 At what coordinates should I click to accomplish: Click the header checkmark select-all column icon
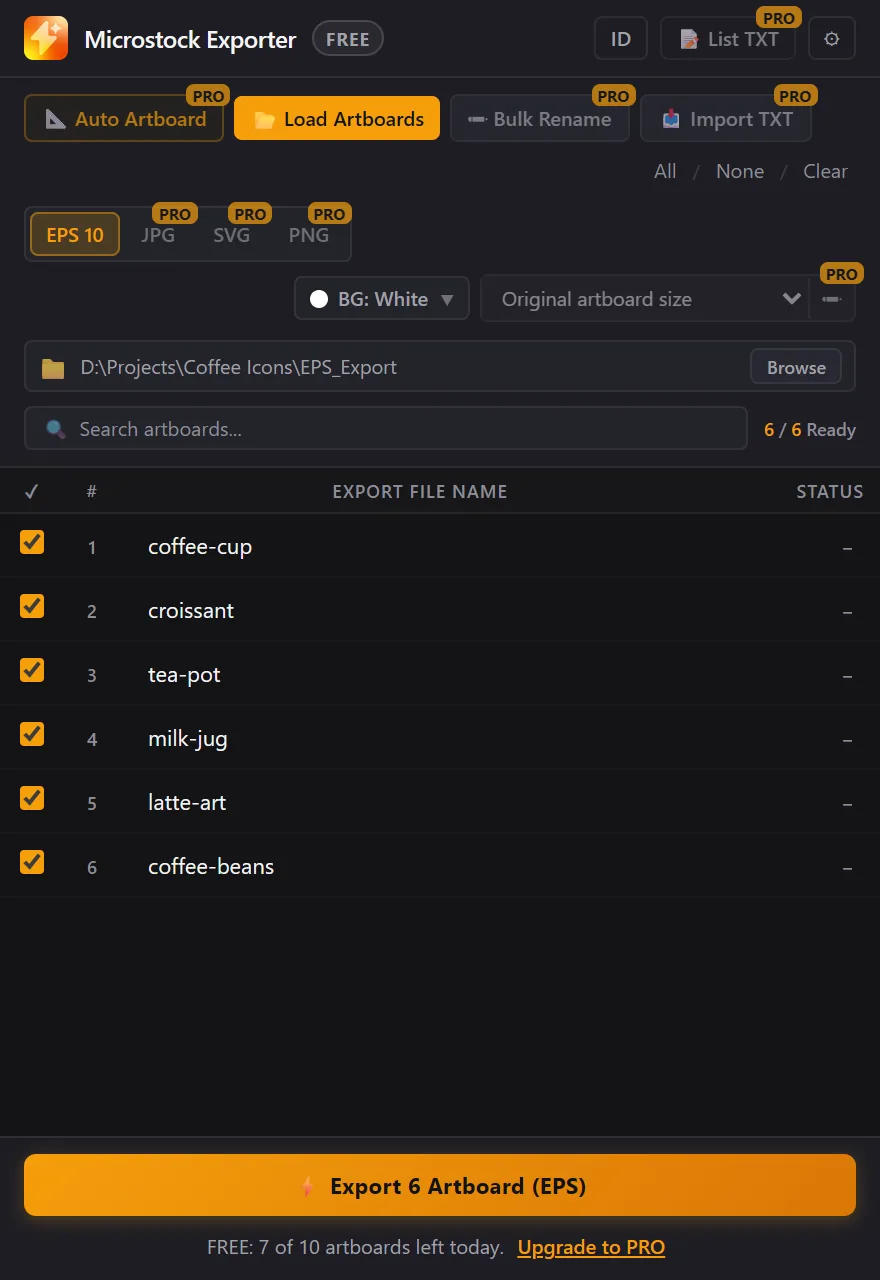click(x=31, y=491)
